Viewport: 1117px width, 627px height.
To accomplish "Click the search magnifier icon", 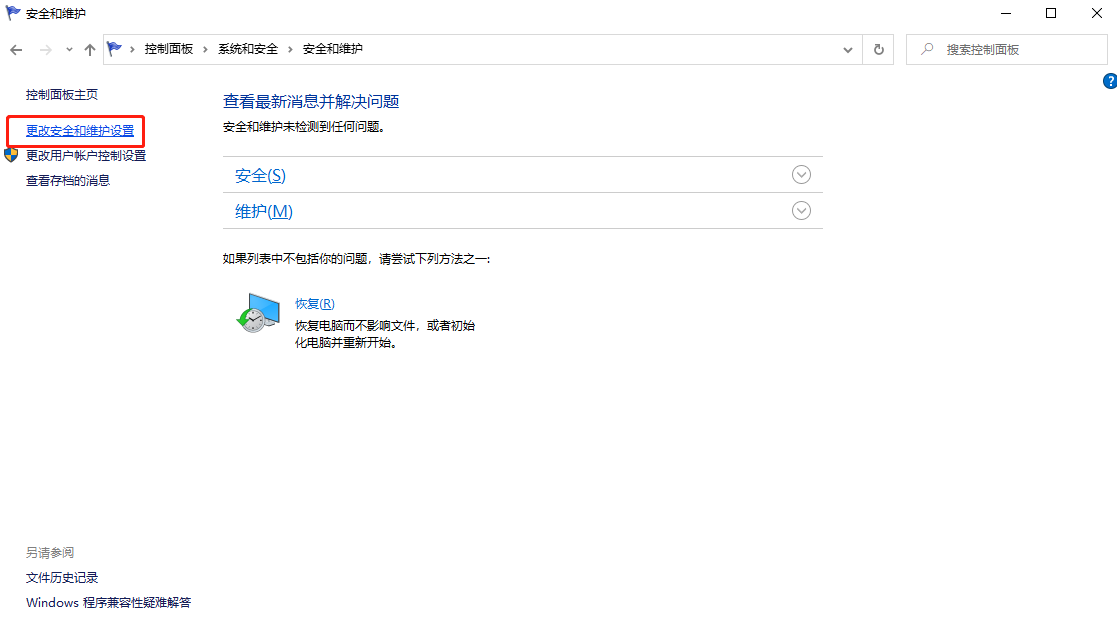I will (x=925, y=49).
